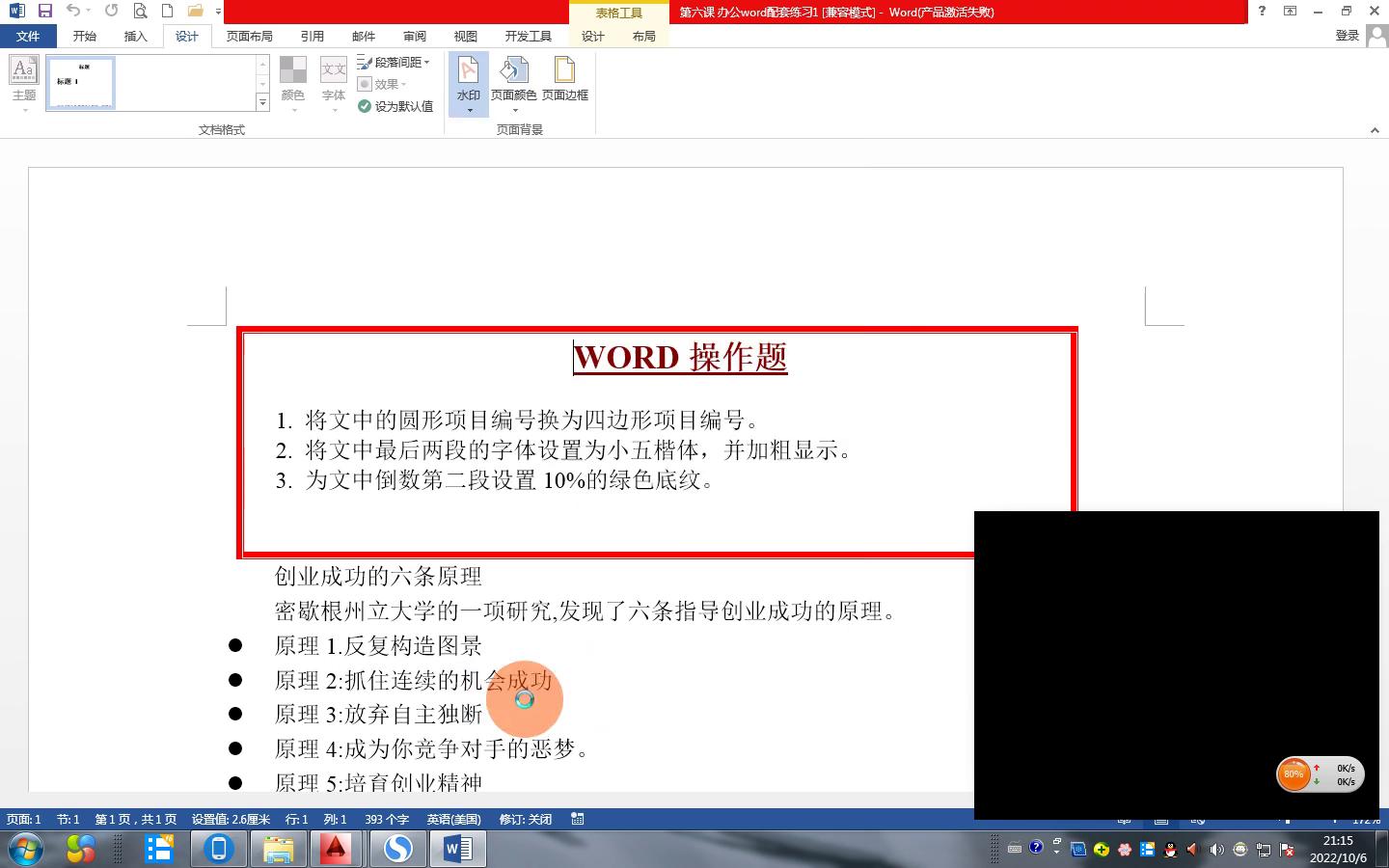Expand the 段落间距 paragraph spacing dropdown
1389x868 pixels.
[x=394, y=62]
